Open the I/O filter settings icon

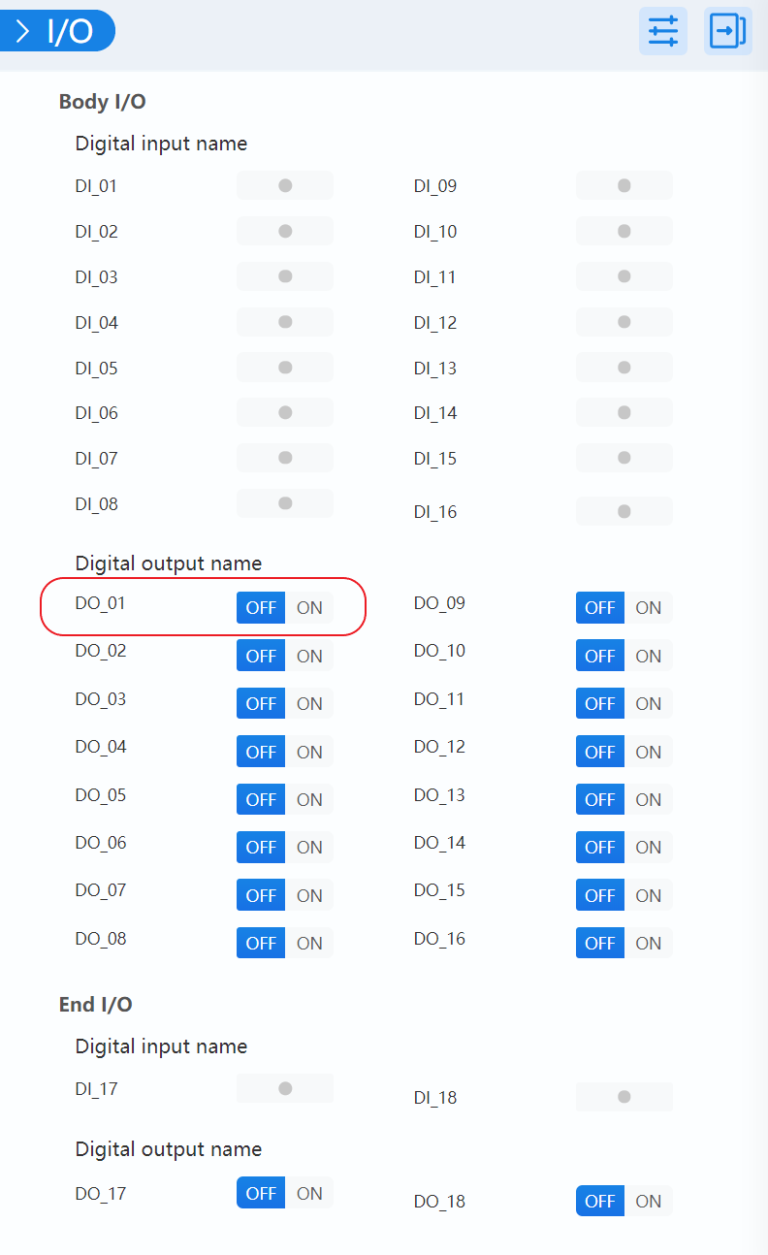click(x=663, y=31)
